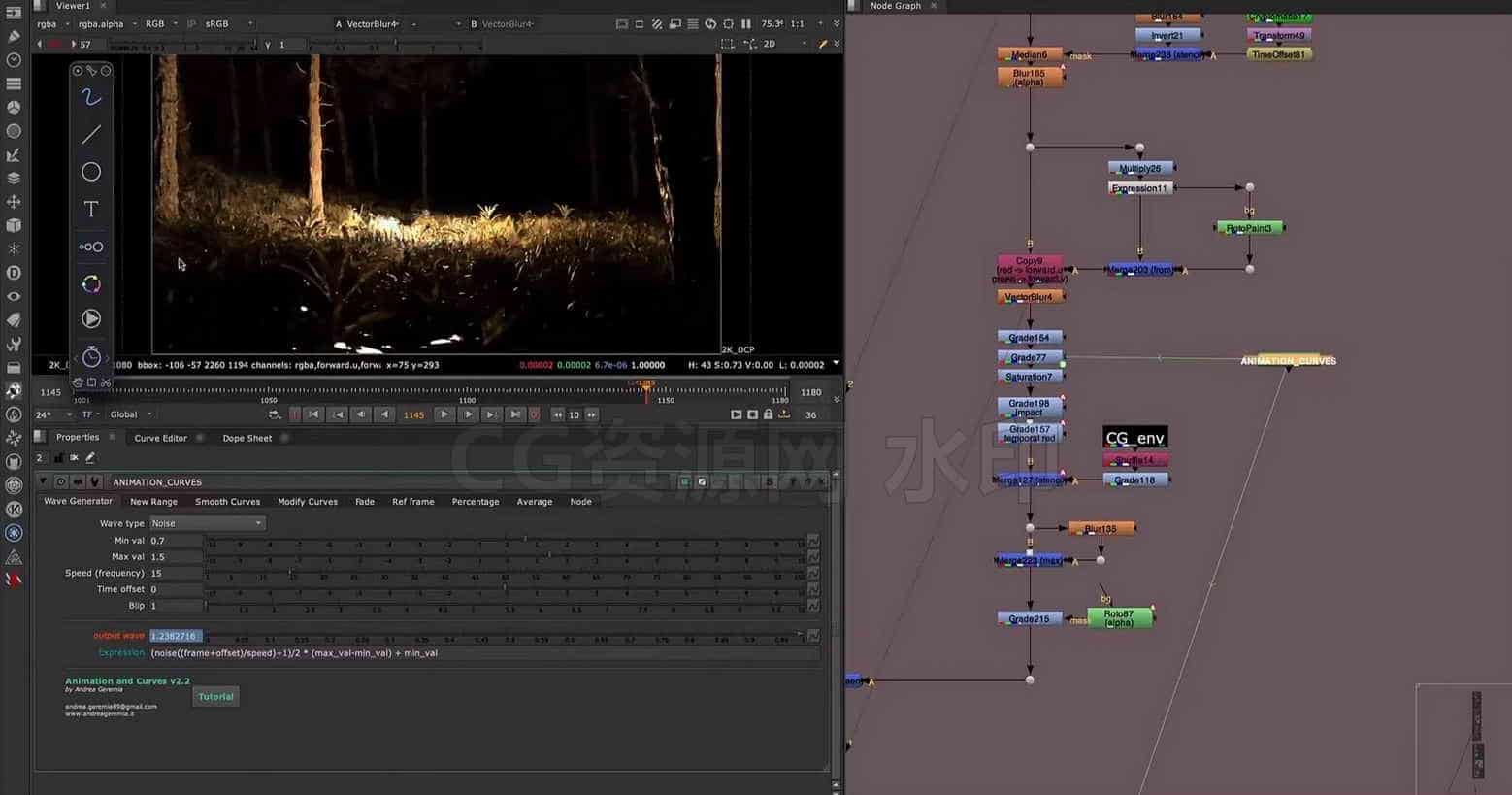Switch to the Curve Editor tab
This screenshot has height=795, width=1512.
[x=161, y=438]
